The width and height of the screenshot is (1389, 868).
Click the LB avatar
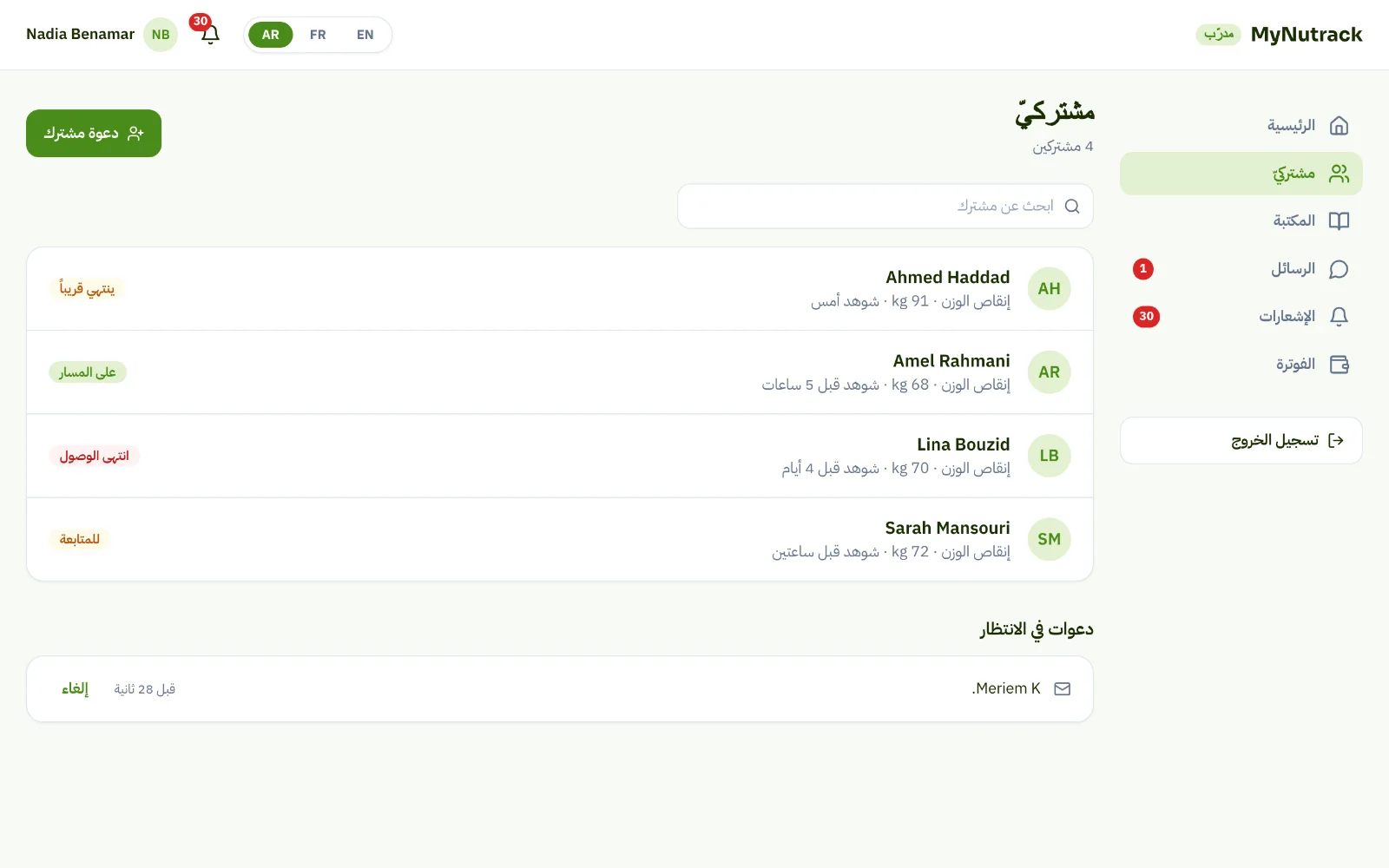(1050, 456)
